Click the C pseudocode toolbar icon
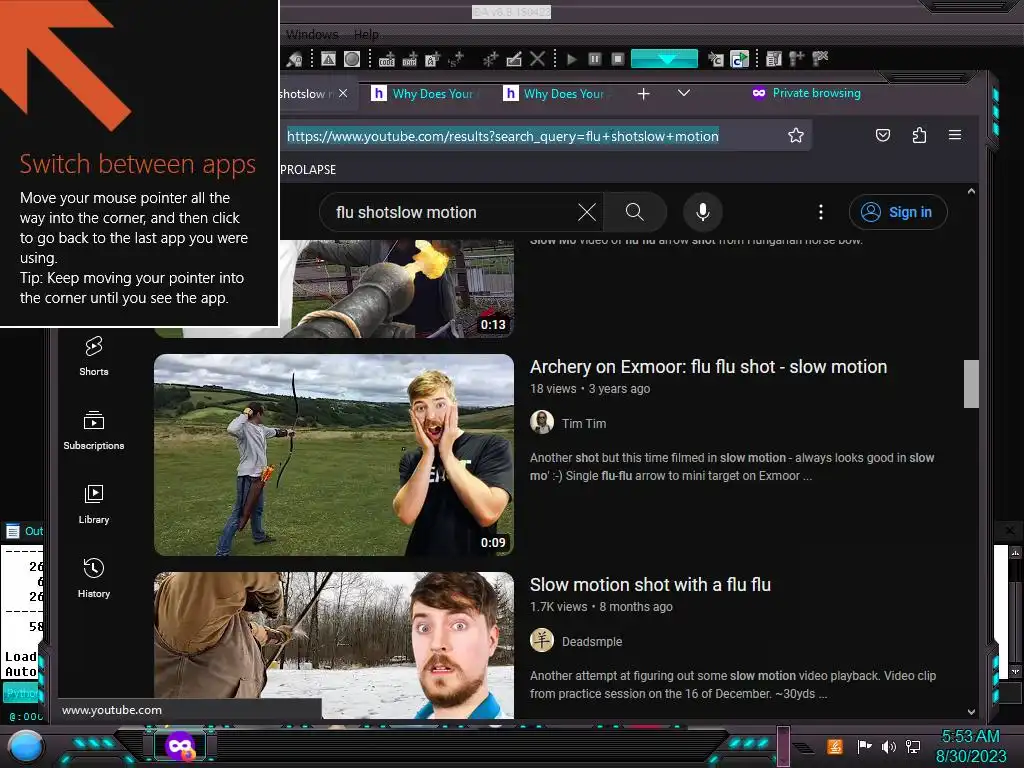1024x768 pixels. (x=716, y=59)
